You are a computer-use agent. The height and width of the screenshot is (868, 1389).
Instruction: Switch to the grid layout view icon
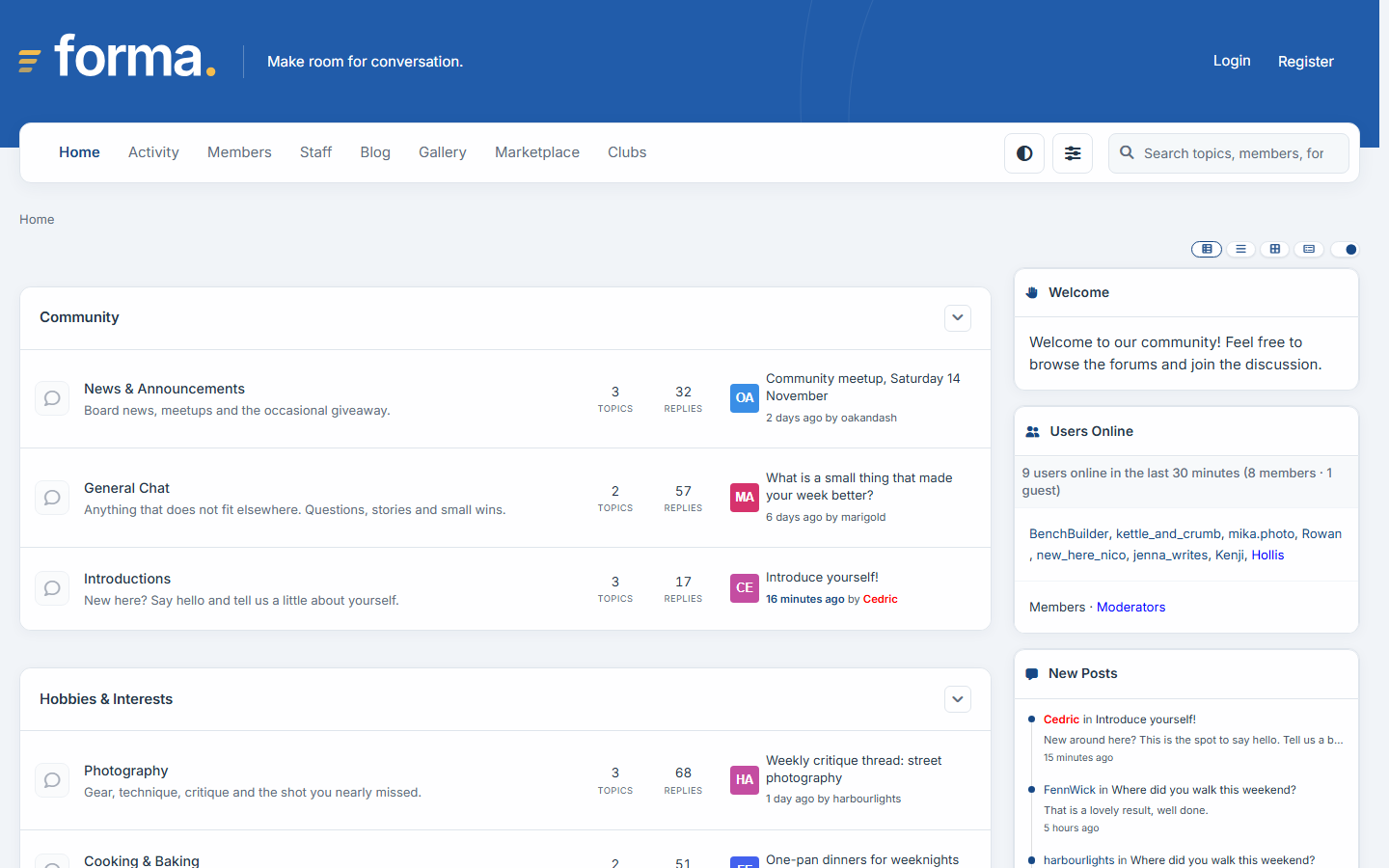point(1275,249)
